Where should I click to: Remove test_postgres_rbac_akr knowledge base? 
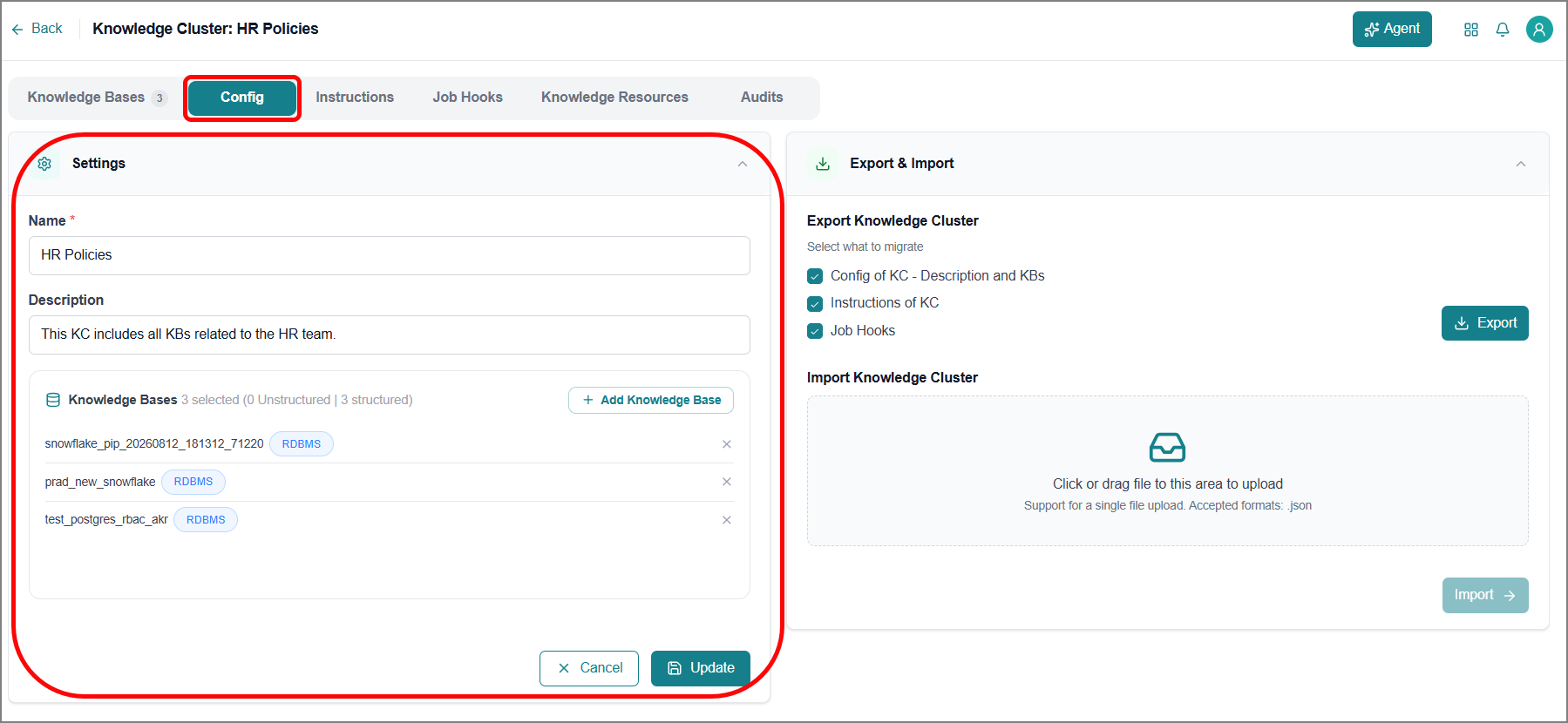tap(727, 520)
